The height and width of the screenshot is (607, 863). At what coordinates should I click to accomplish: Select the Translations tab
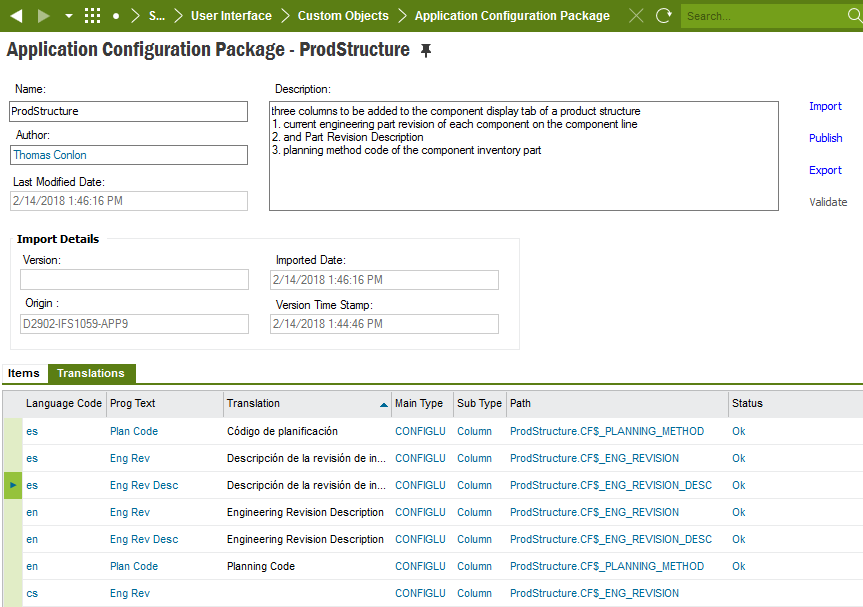(91, 373)
